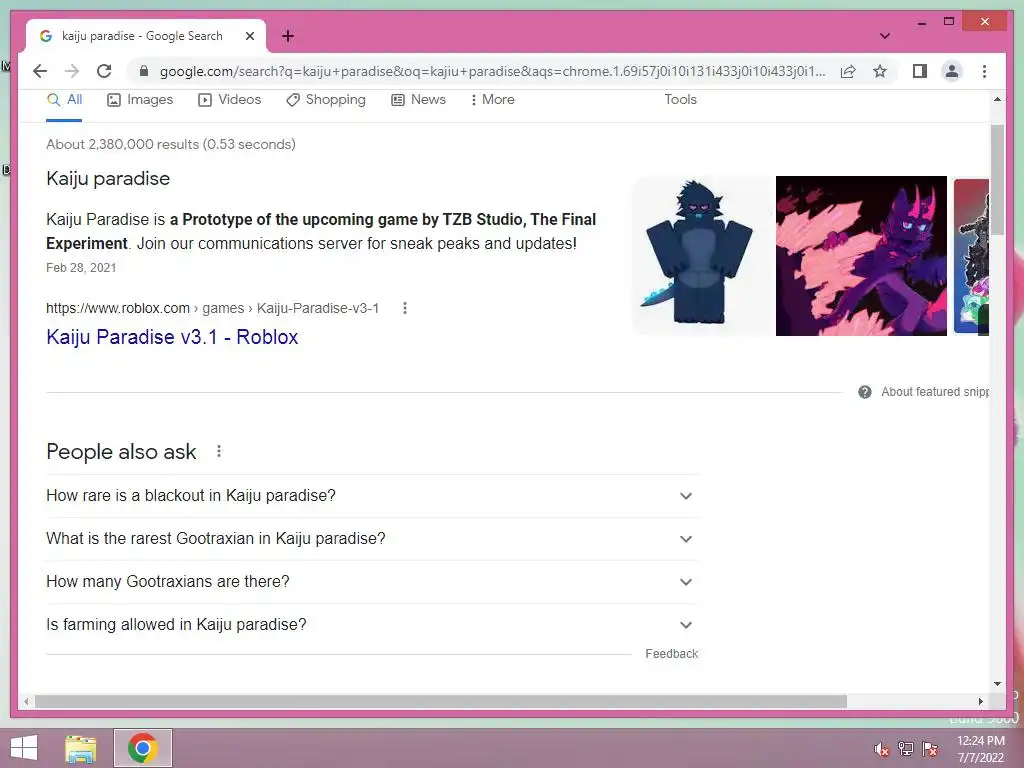Click the Chrome icon in the taskbar
The width and height of the screenshot is (1024, 768).
(x=143, y=748)
